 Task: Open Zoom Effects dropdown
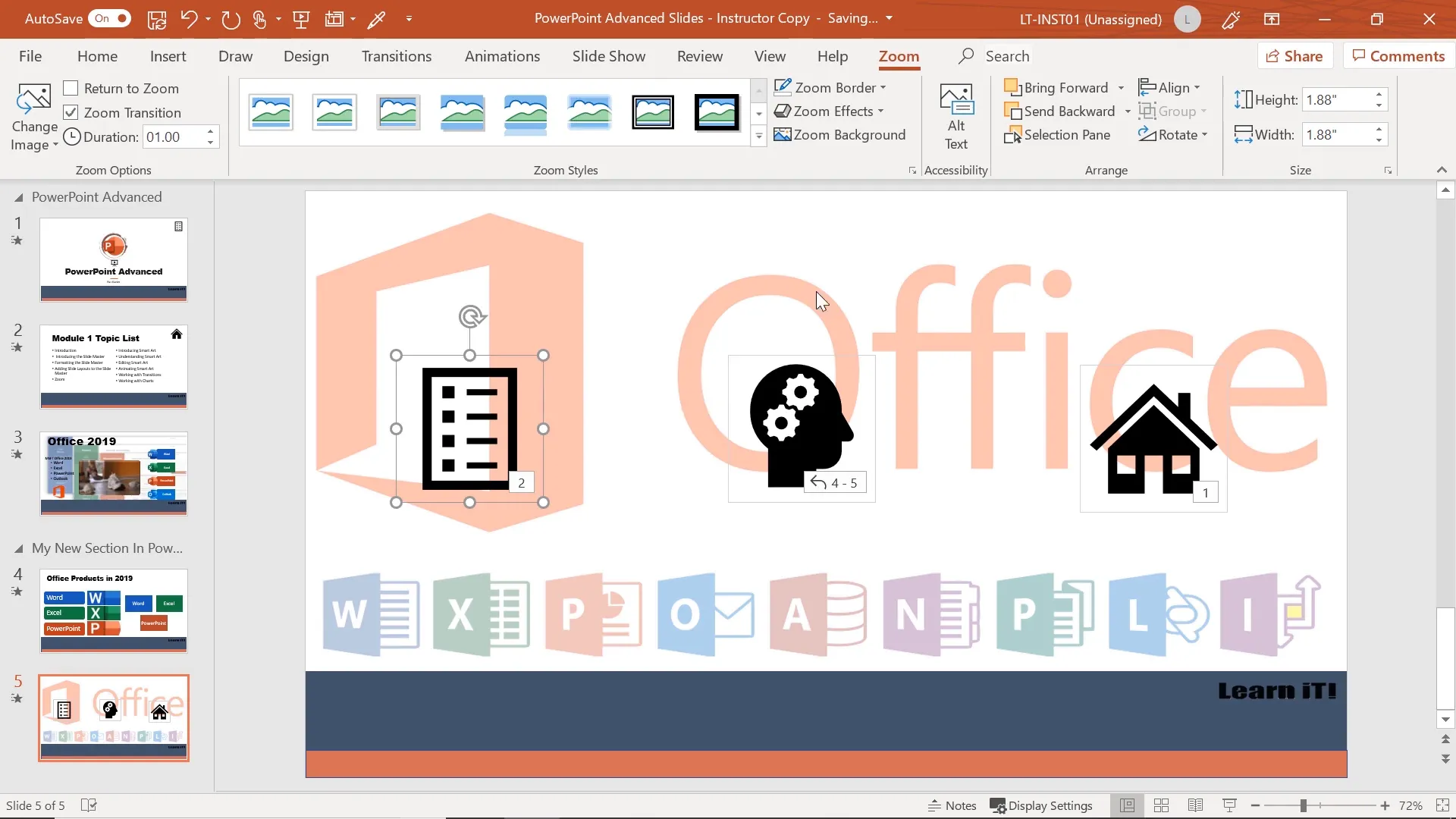point(829,111)
